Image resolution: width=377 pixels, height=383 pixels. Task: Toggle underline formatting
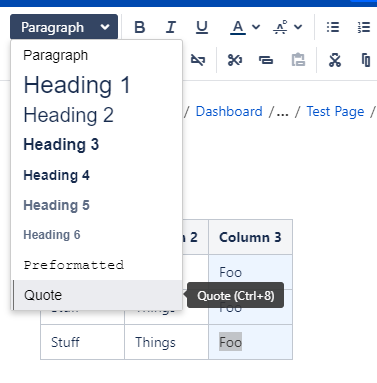pyautogui.click(x=202, y=27)
